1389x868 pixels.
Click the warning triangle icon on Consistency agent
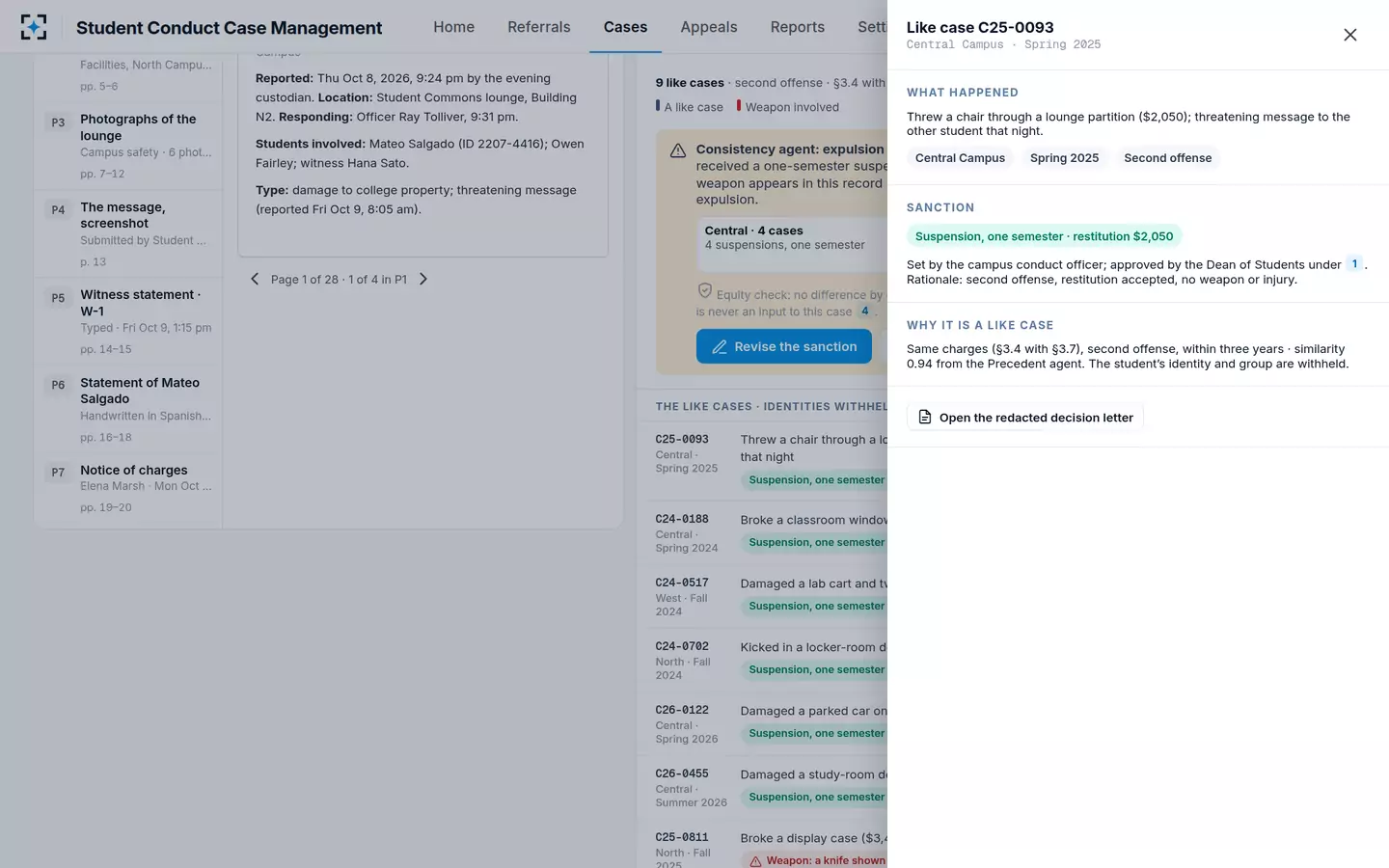[678, 150]
